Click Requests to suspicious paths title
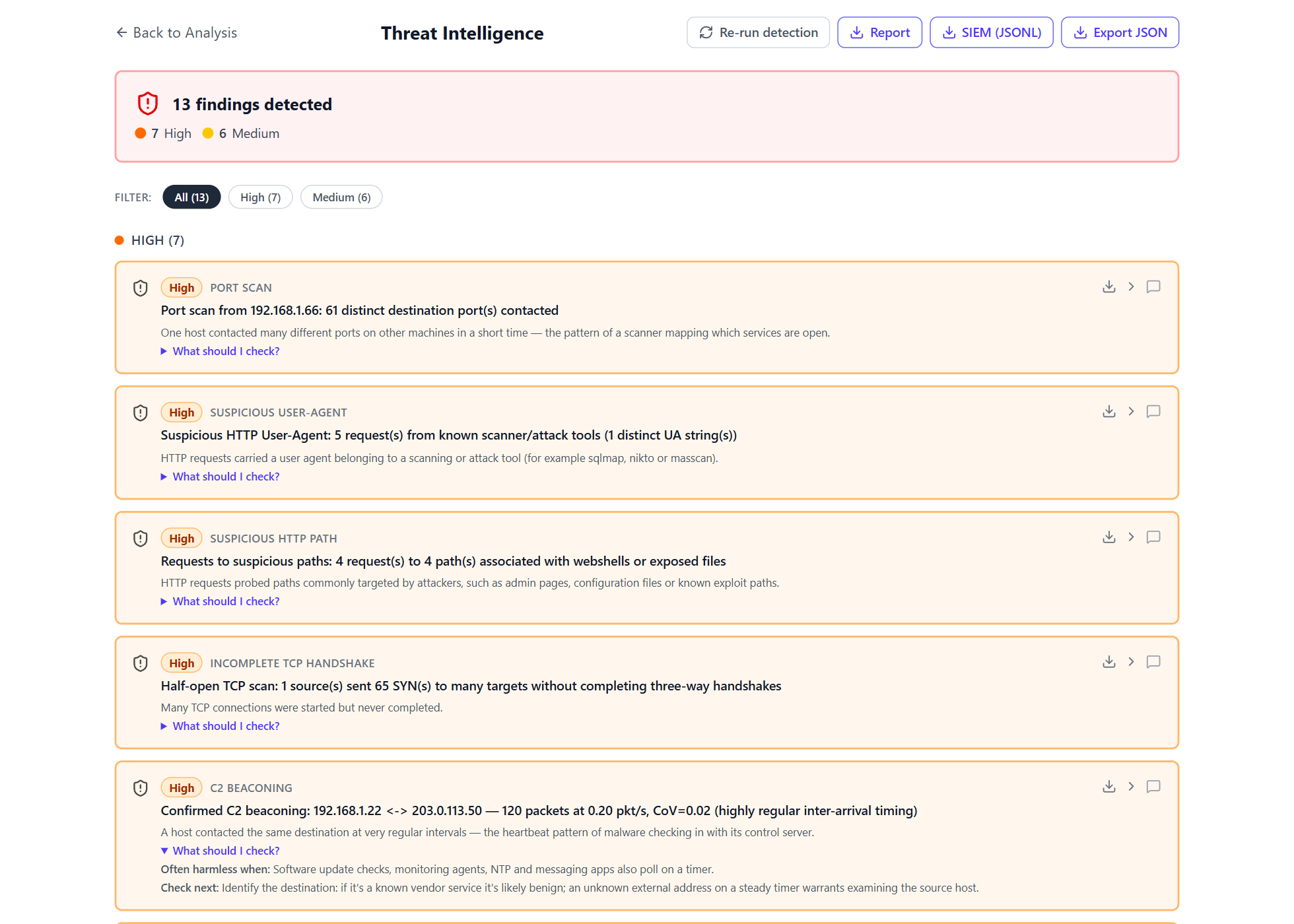Image resolution: width=1294 pixels, height=924 pixels. pyautogui.click(x=443, y=561)
